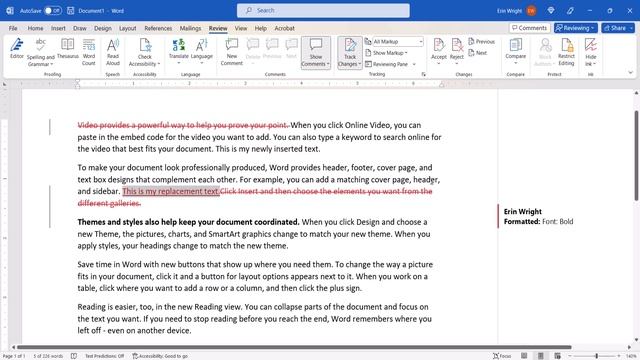Open Reject dropdown arrow
This screenshot has width=640, height=360.
457,64
